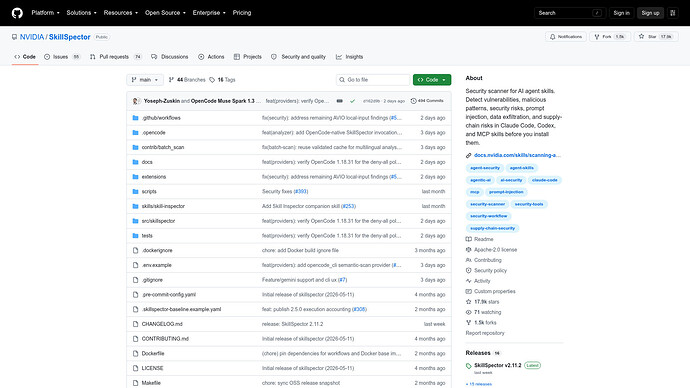Click Report repository link
Image resolution: width=690 pixels, height=388 pixels.
[485, 333]
